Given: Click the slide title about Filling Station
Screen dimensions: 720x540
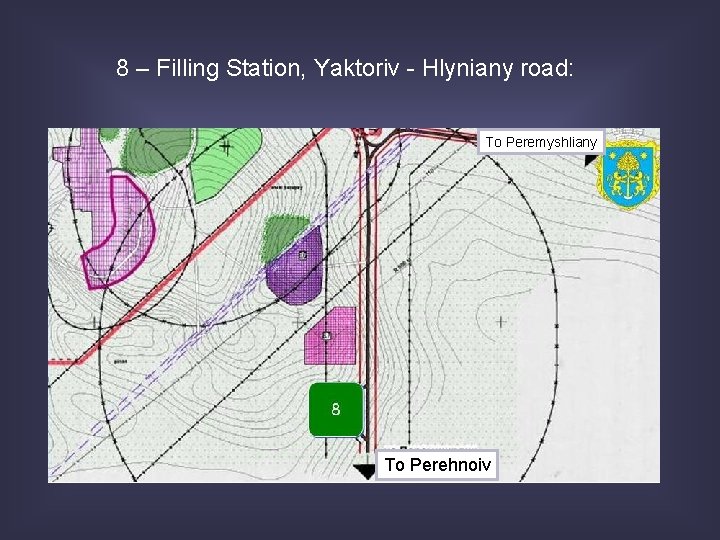Looking at the screenshot, I should point(345,68).
